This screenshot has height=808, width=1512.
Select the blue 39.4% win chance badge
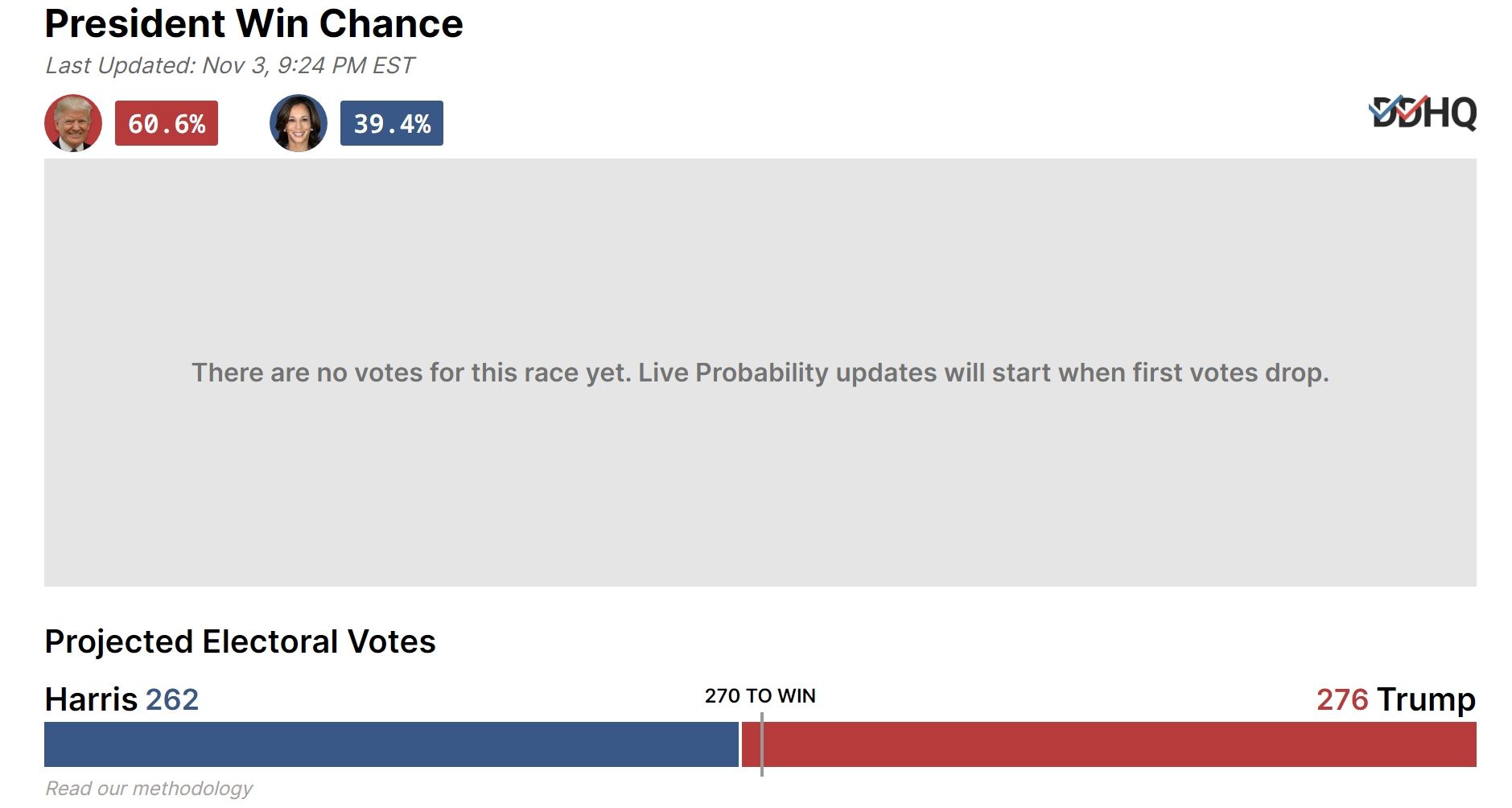pos(392,123)
